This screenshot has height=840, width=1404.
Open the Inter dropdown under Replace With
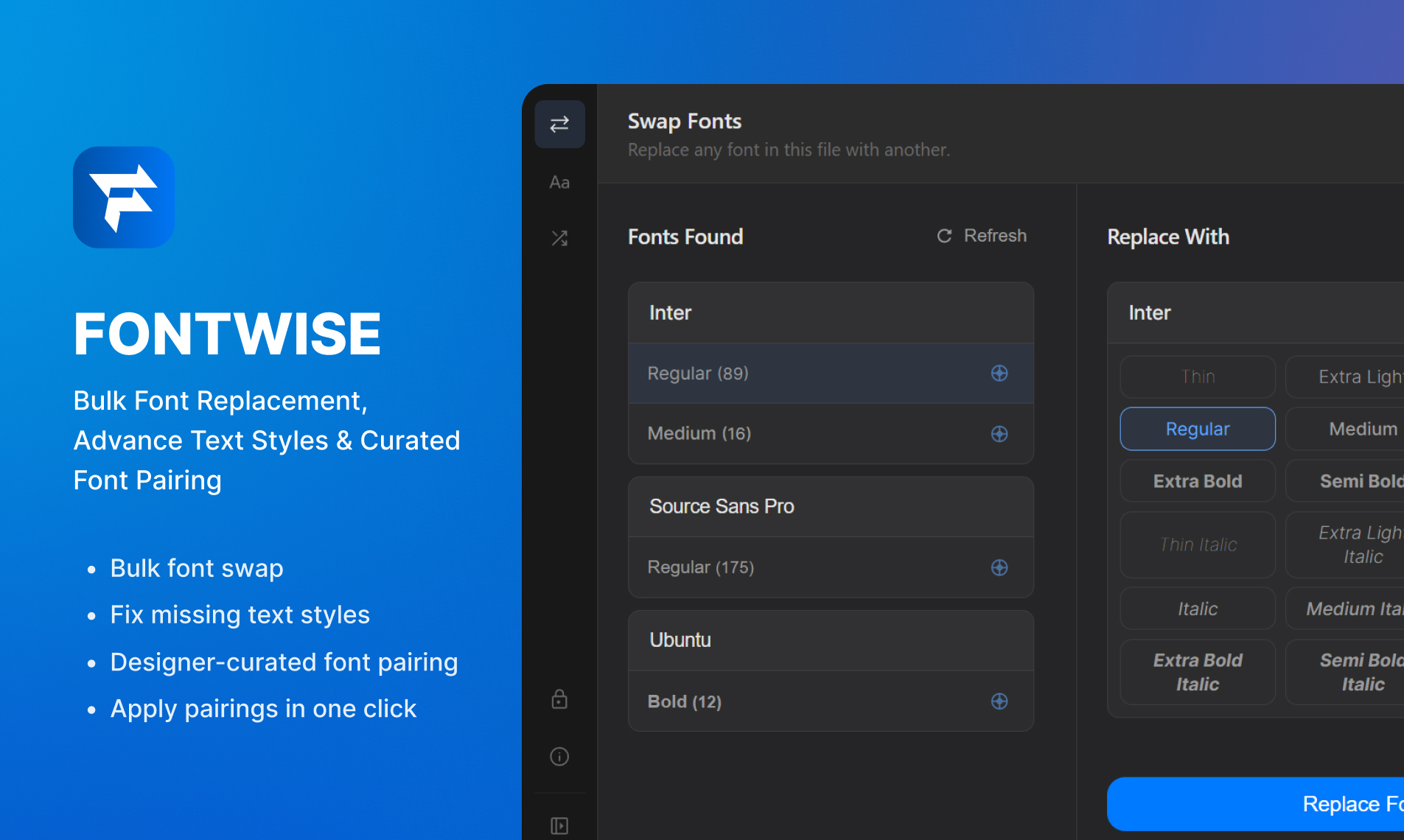pos(1256,312)
